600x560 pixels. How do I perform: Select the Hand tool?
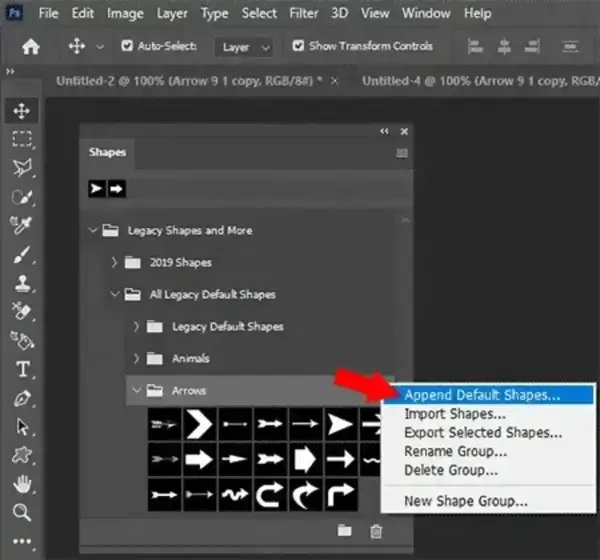(x=22, y=486)
